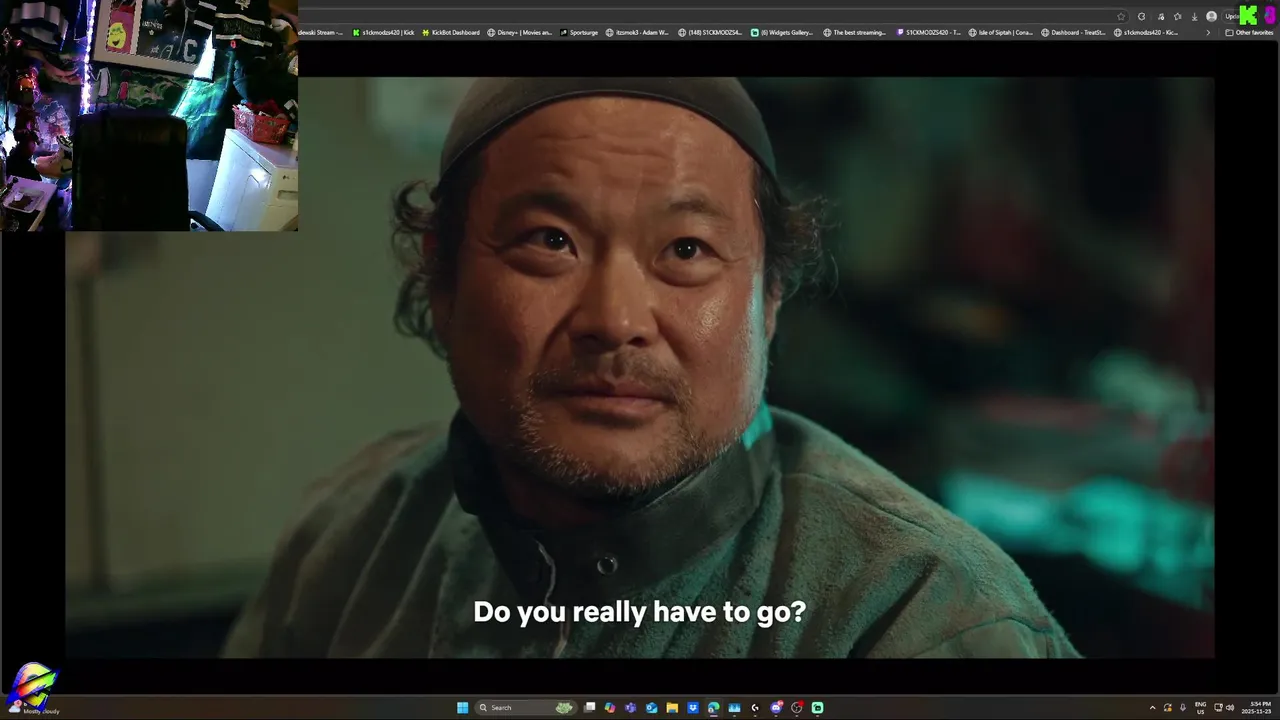Open Outlook from the taskbar

(652, 708)
